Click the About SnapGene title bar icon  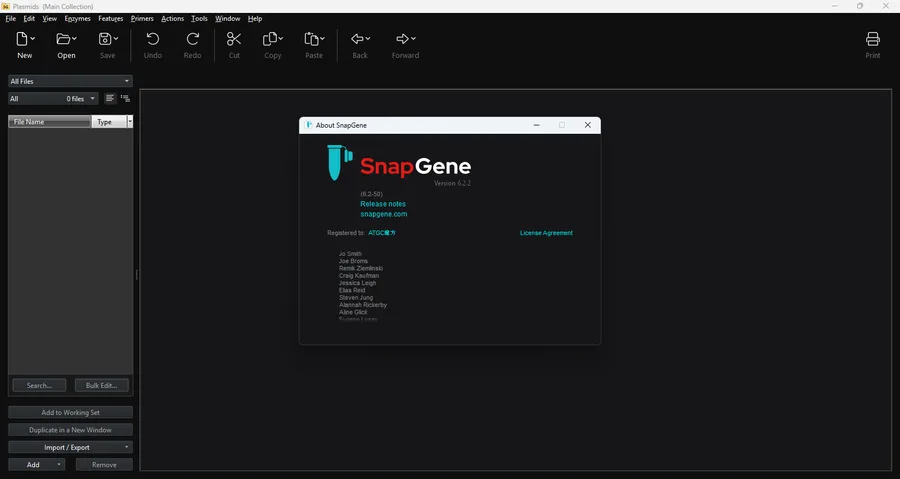[309, 125]
